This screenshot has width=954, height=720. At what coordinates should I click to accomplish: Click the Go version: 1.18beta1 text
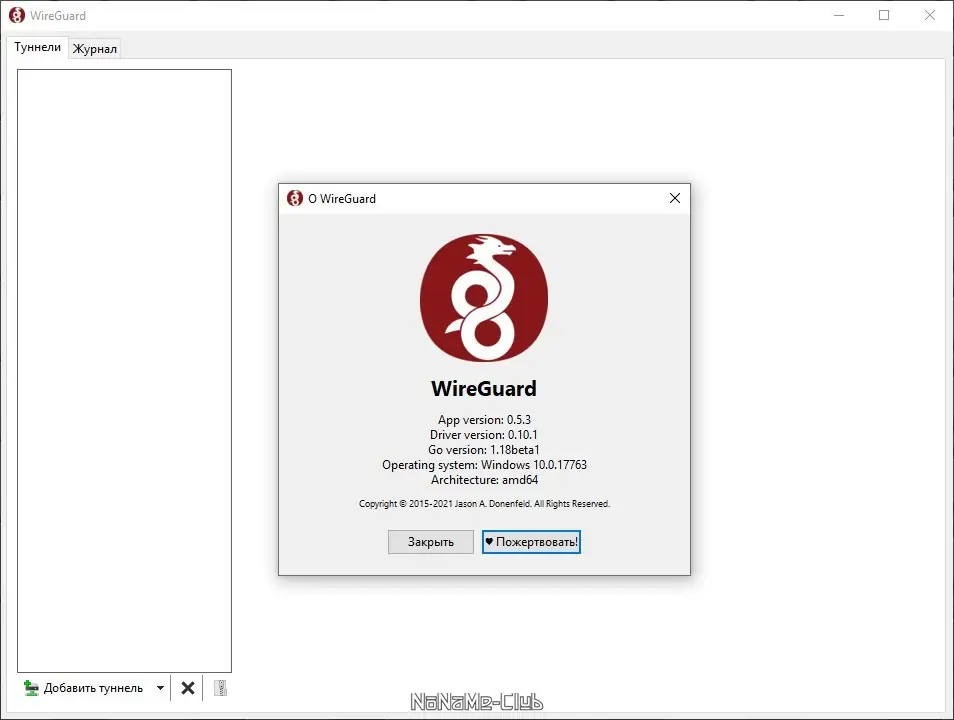coord(484,450)
